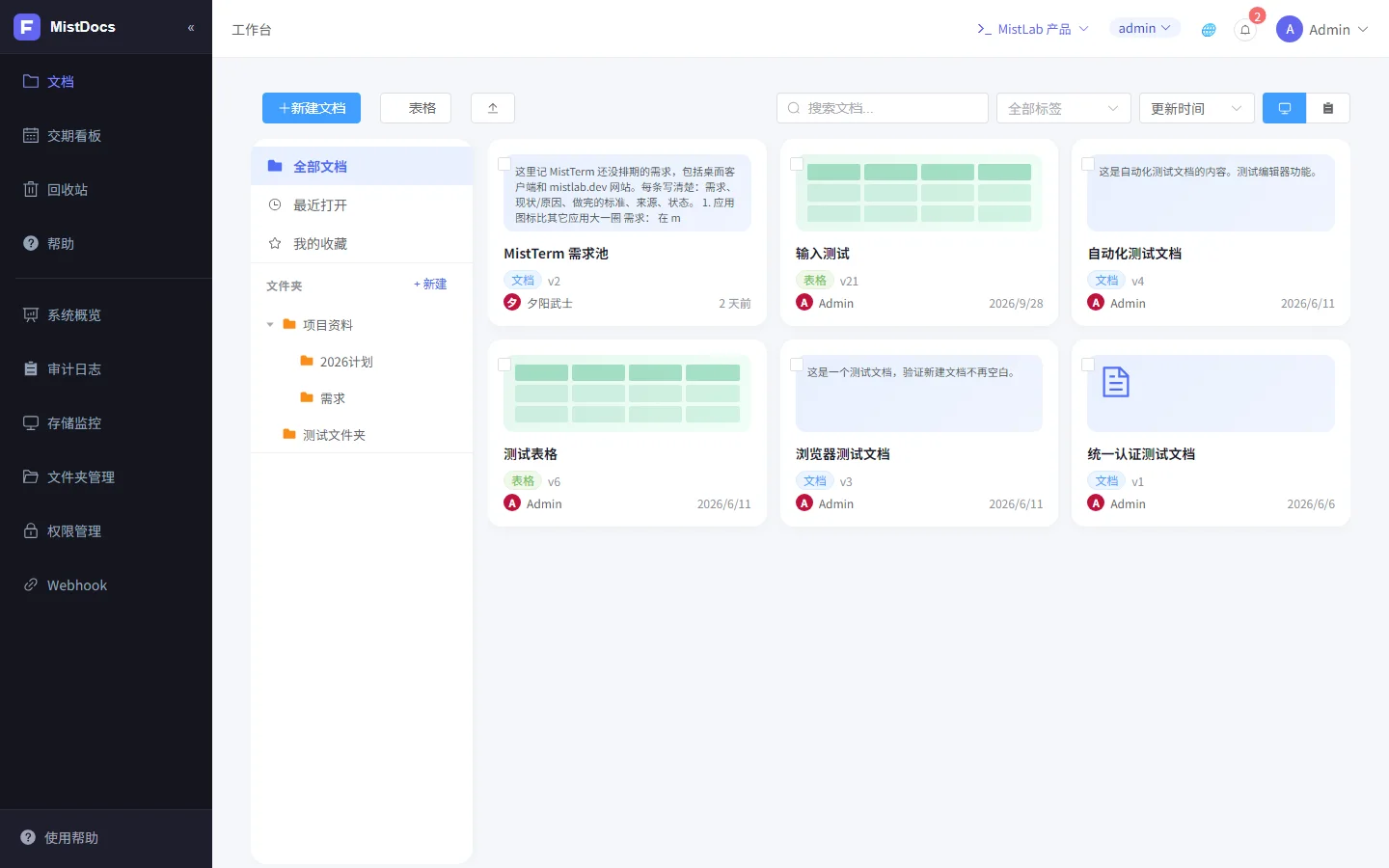
Task: Click the 表格 button
Action: click(x=416, y=108)
